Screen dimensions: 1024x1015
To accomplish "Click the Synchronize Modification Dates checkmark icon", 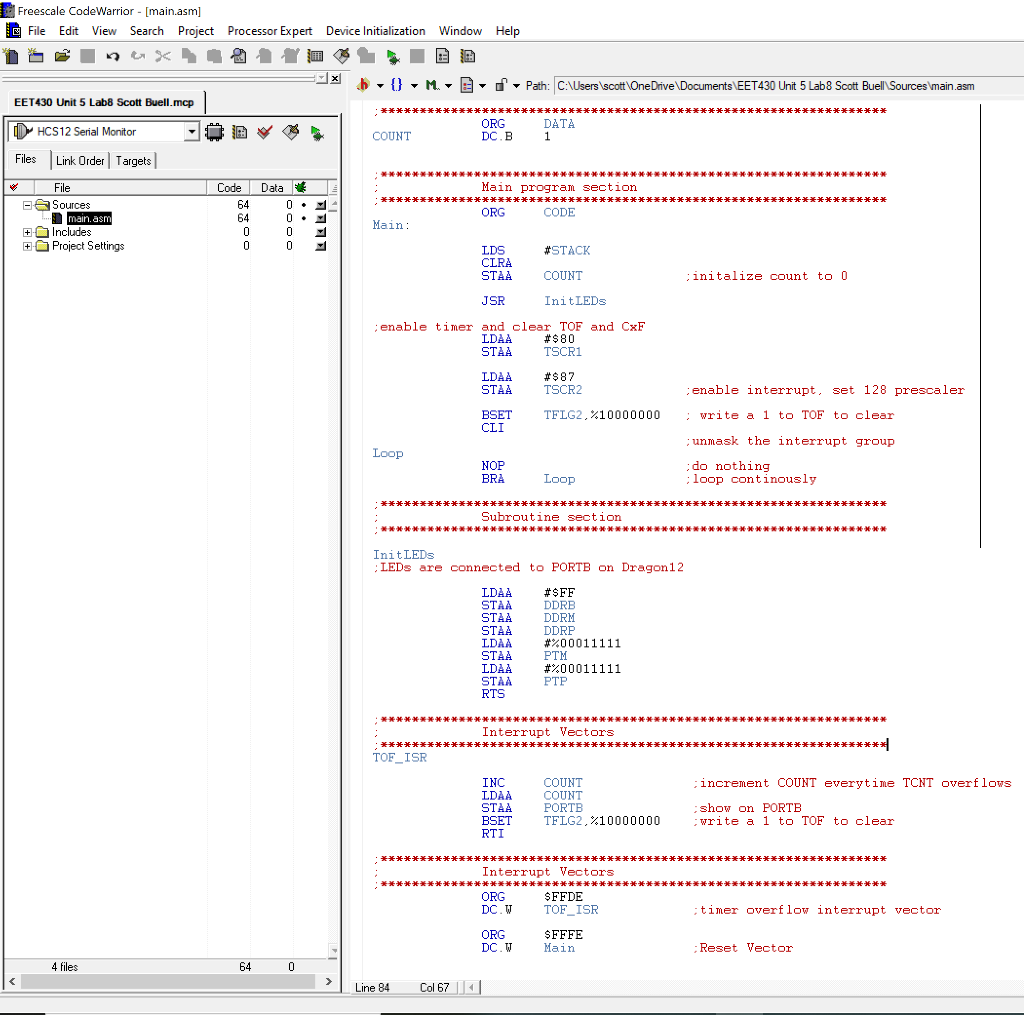I will point(265,132).
